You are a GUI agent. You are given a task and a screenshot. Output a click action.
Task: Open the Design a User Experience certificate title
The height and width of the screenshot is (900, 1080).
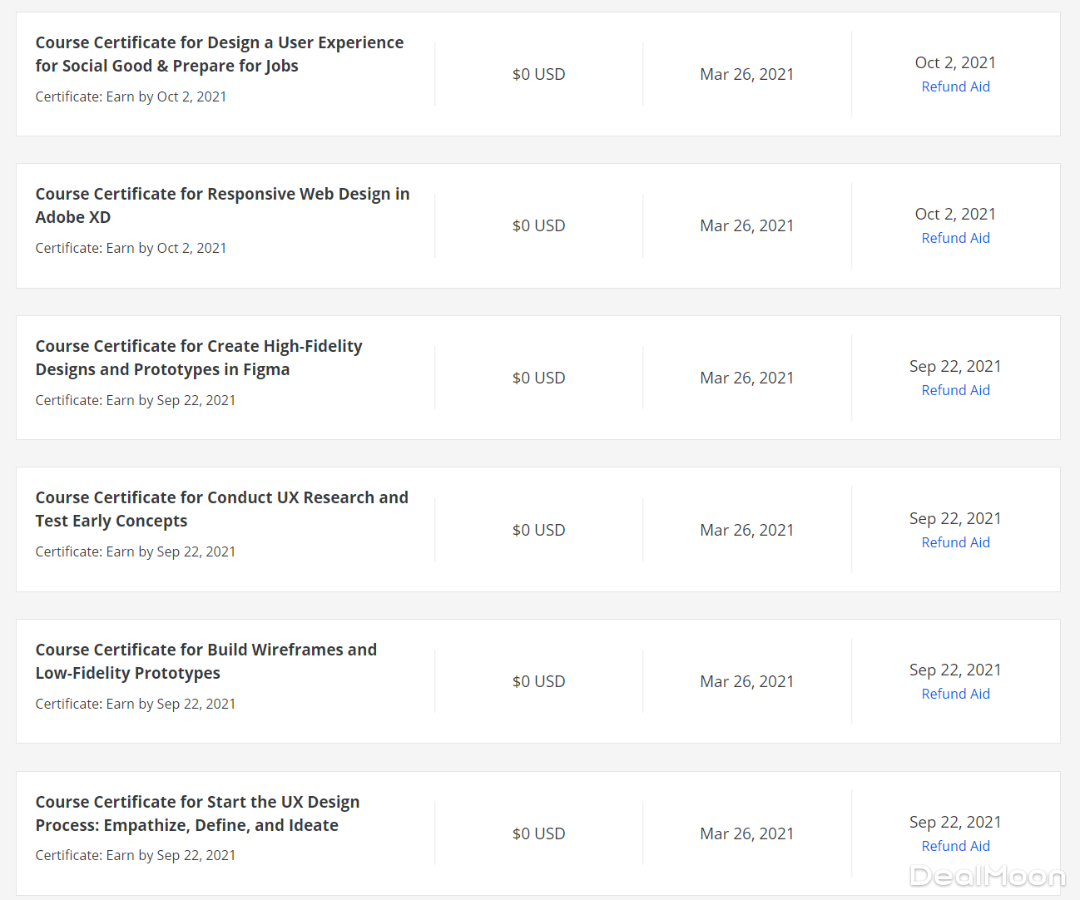pos(219,54)
